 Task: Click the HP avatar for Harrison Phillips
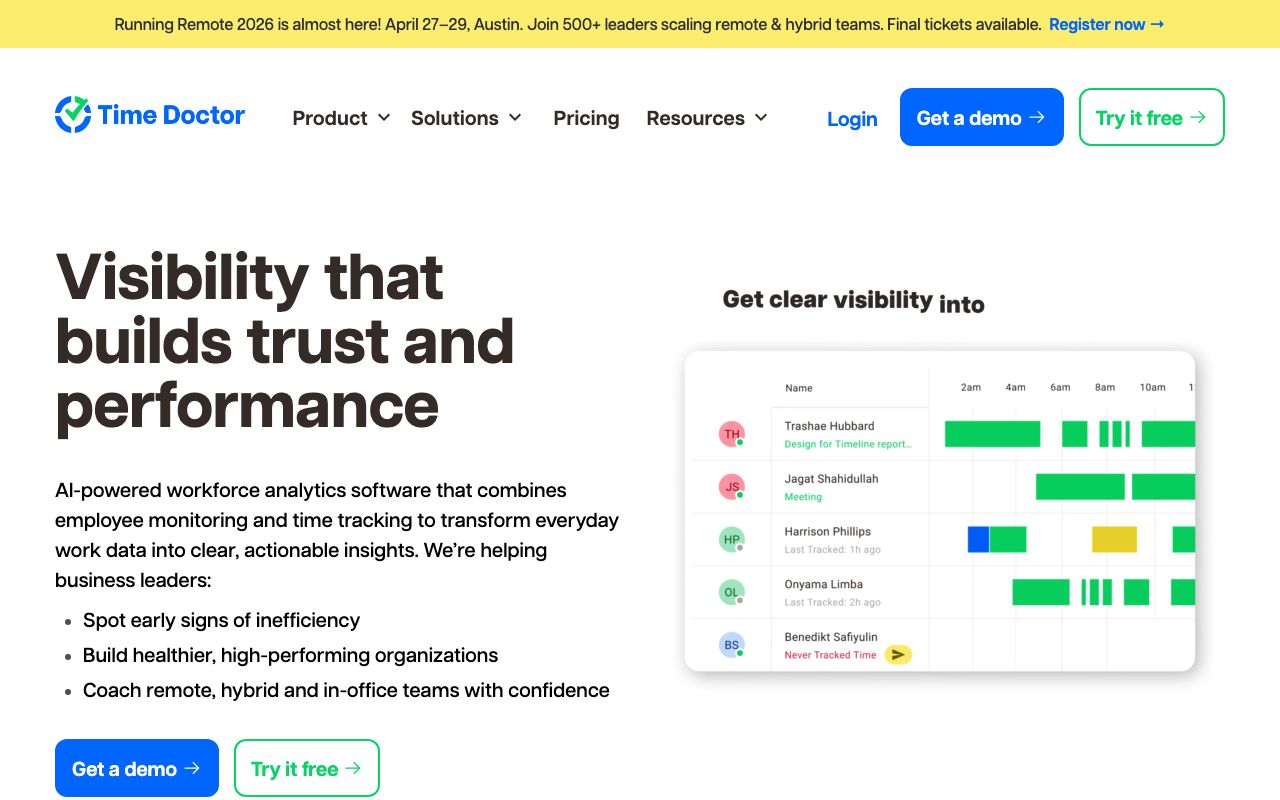coord(732,540)
